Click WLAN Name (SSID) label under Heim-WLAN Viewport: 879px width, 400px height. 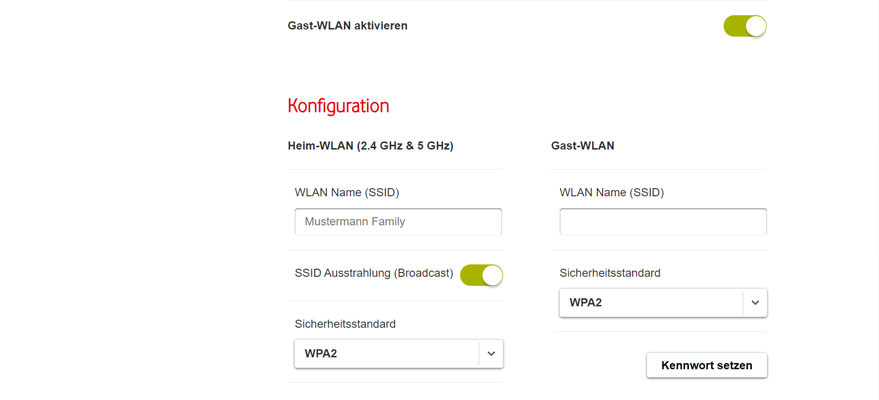click(347, 192)
